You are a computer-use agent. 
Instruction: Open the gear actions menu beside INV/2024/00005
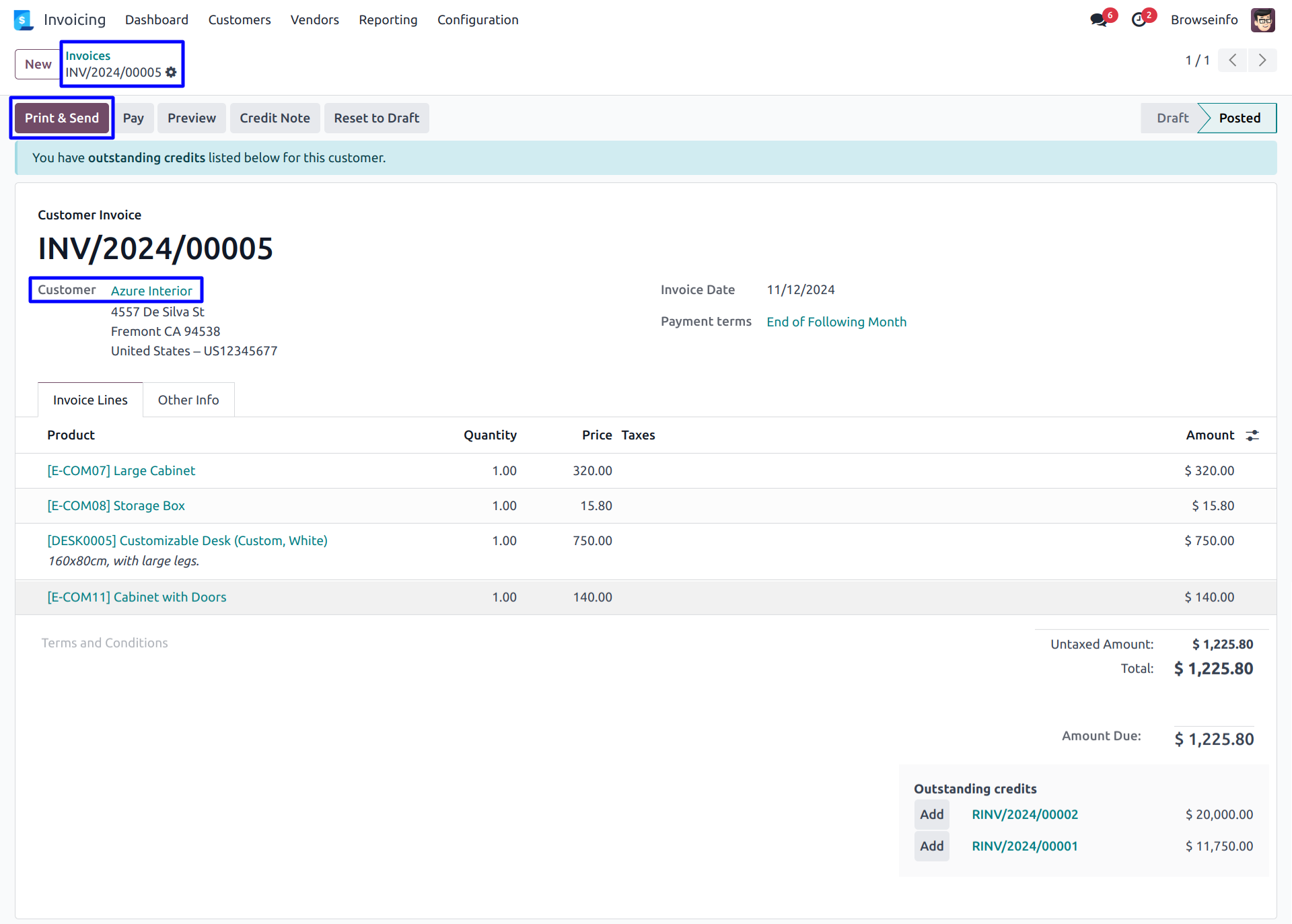pos(172,72)
